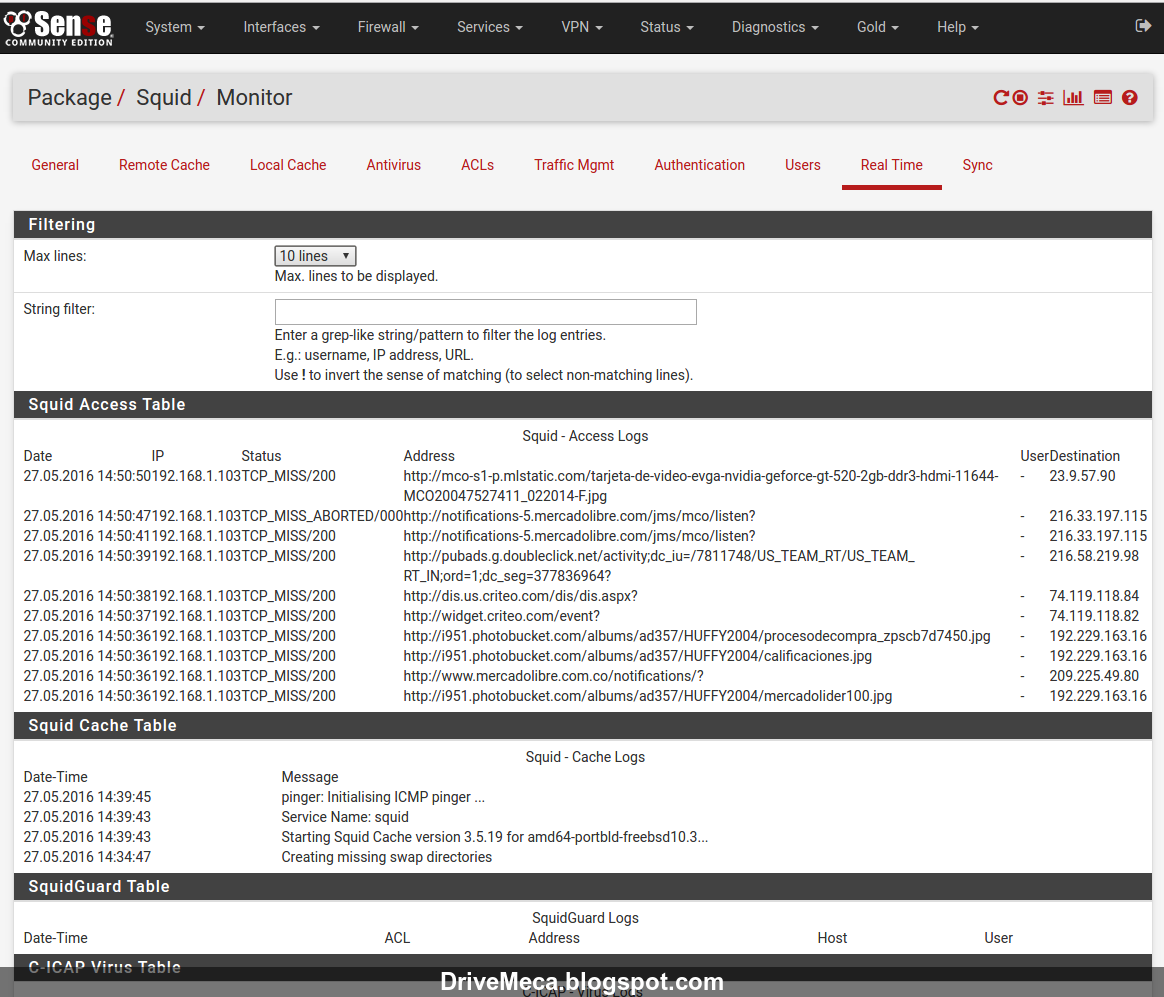Expand the Diagnostics menu

point(775,27)
